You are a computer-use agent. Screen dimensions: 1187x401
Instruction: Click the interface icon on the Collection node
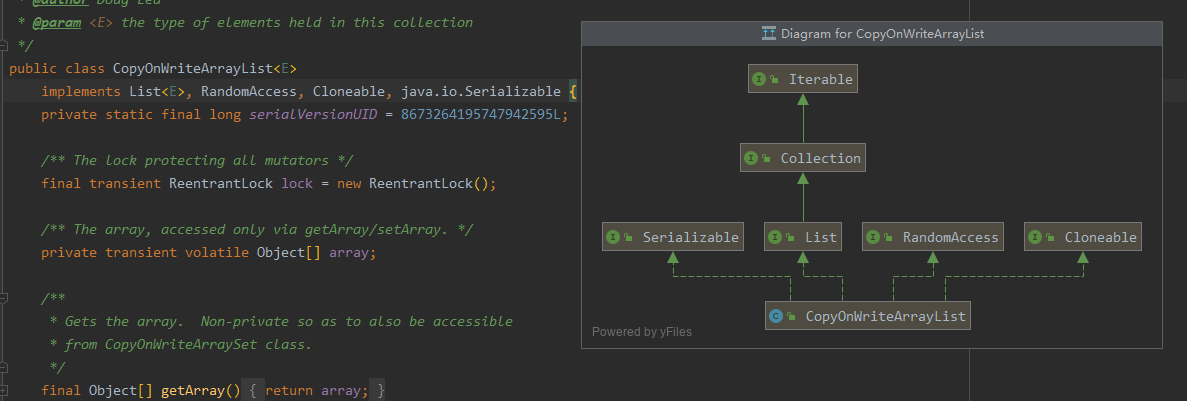click(x=752, y=158)
